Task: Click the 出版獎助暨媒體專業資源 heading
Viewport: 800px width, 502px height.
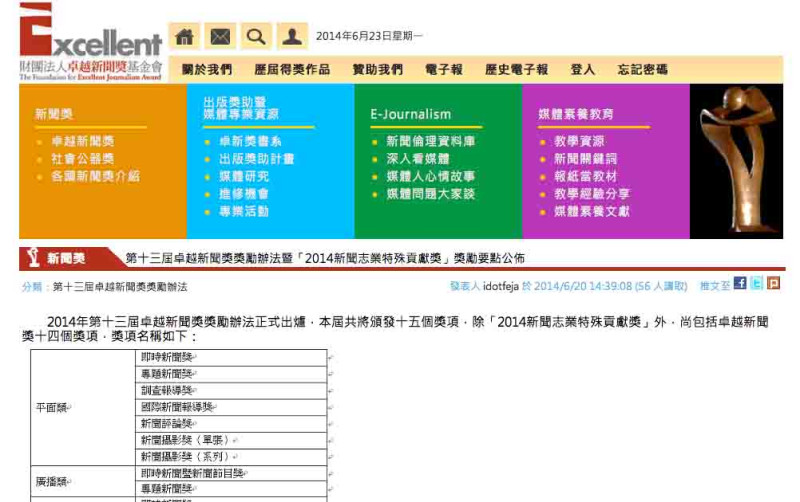Action: point(241,108)
